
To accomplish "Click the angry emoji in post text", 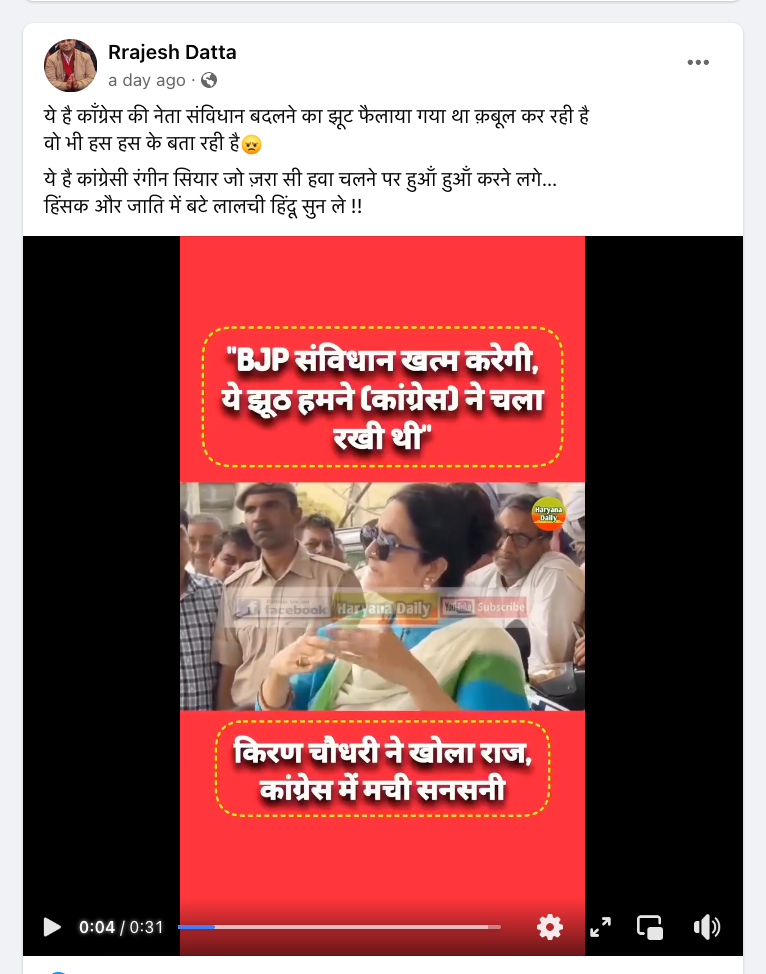I will [251, 144].
